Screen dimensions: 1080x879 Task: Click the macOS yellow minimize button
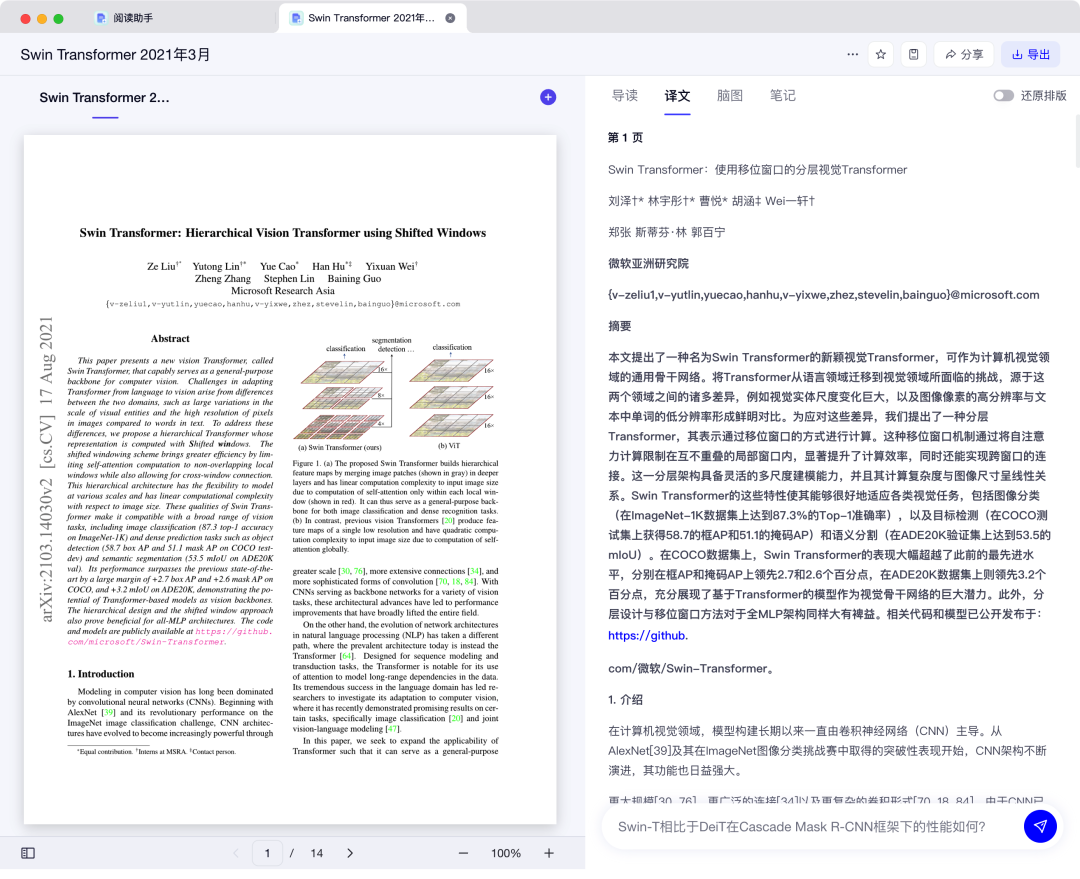pos(42,19)
